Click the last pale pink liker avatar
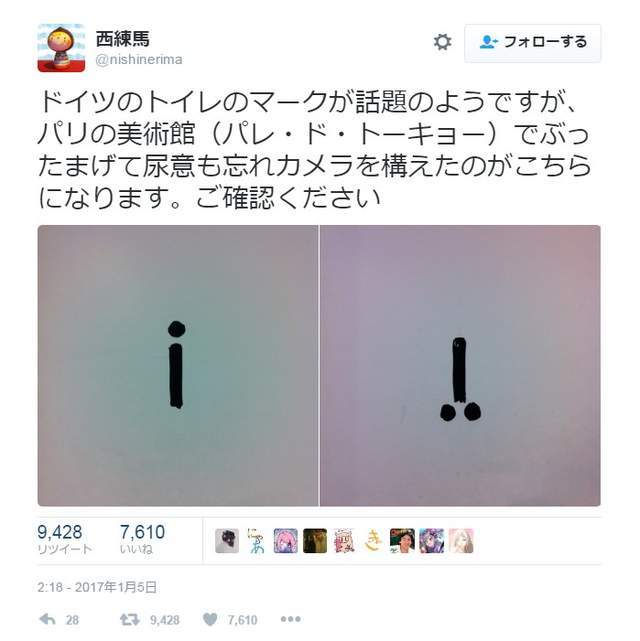 click(461, 541)
